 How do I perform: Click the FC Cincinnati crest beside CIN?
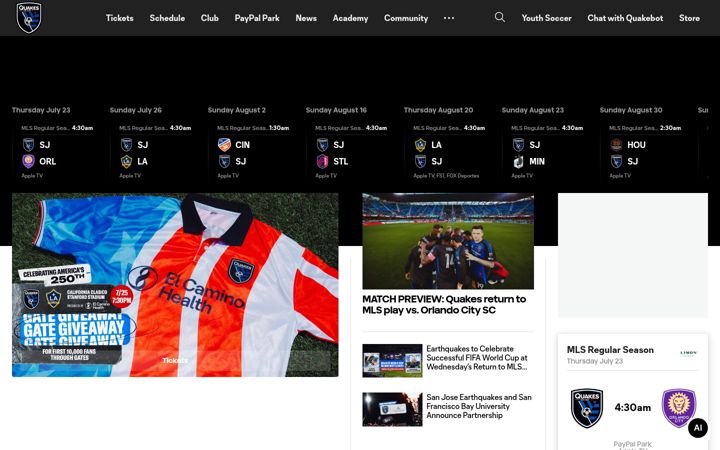click(224, 145)
